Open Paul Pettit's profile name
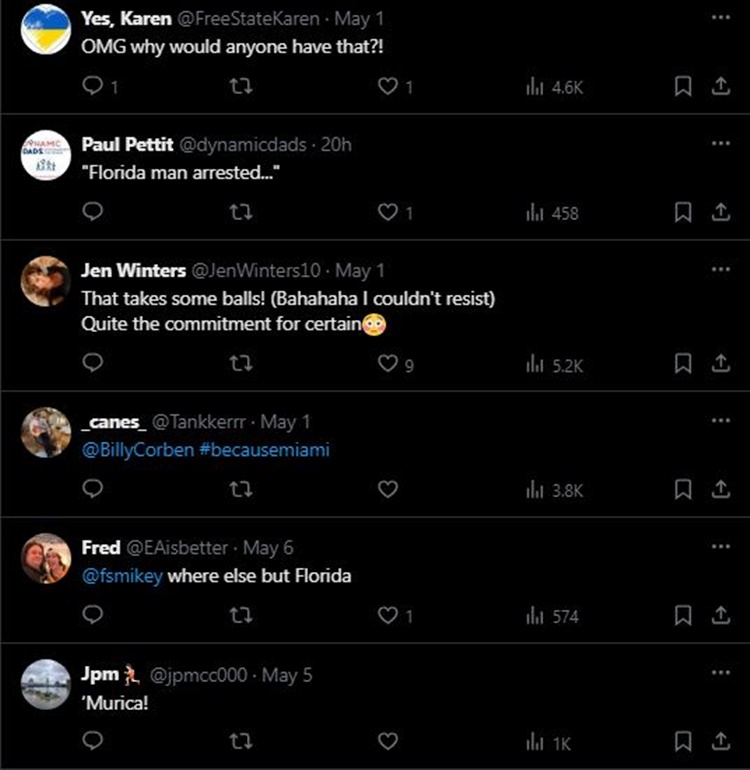Viewport: 750px width, 770px height. (127, 145)
